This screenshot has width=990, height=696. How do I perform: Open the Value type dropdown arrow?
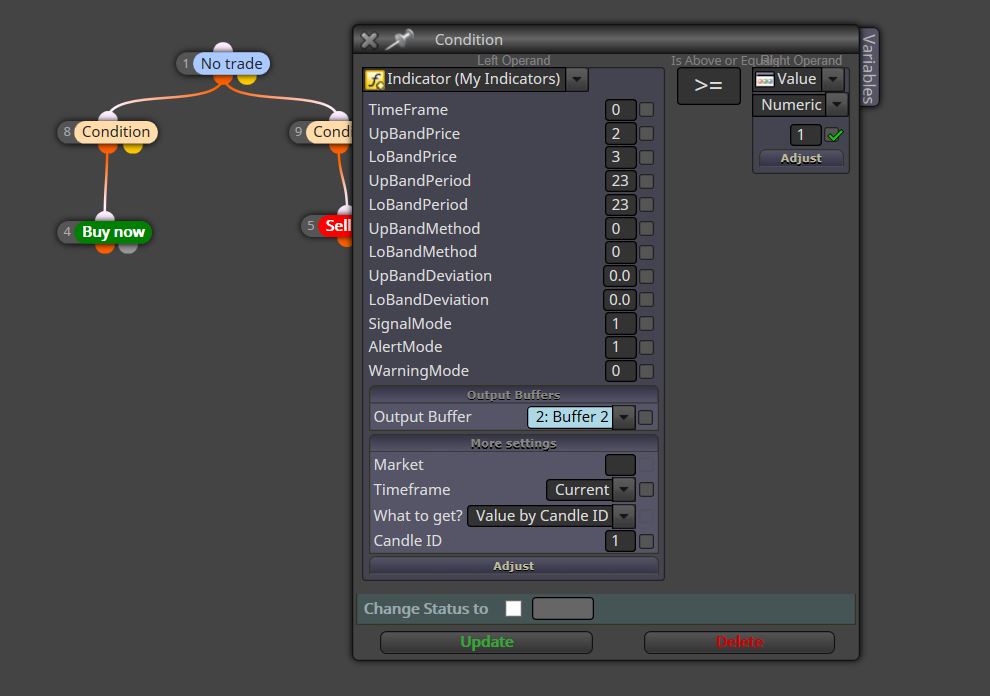833,79
